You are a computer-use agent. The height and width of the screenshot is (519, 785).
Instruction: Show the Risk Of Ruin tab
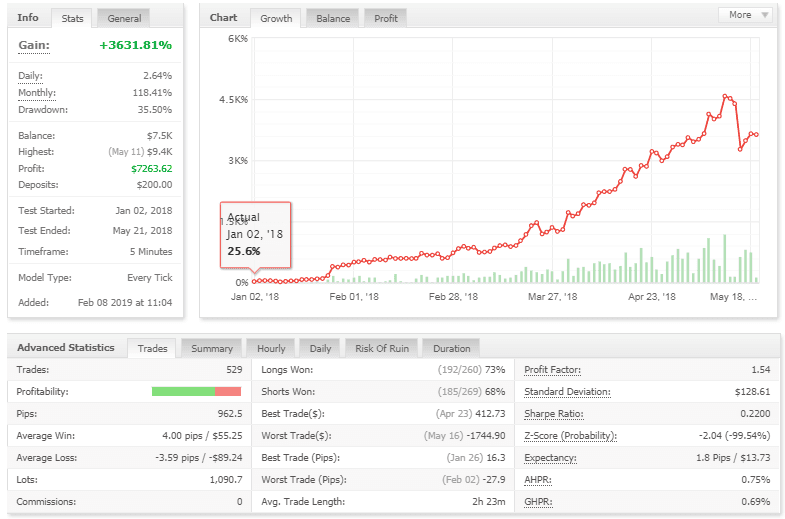pos(382,348)
